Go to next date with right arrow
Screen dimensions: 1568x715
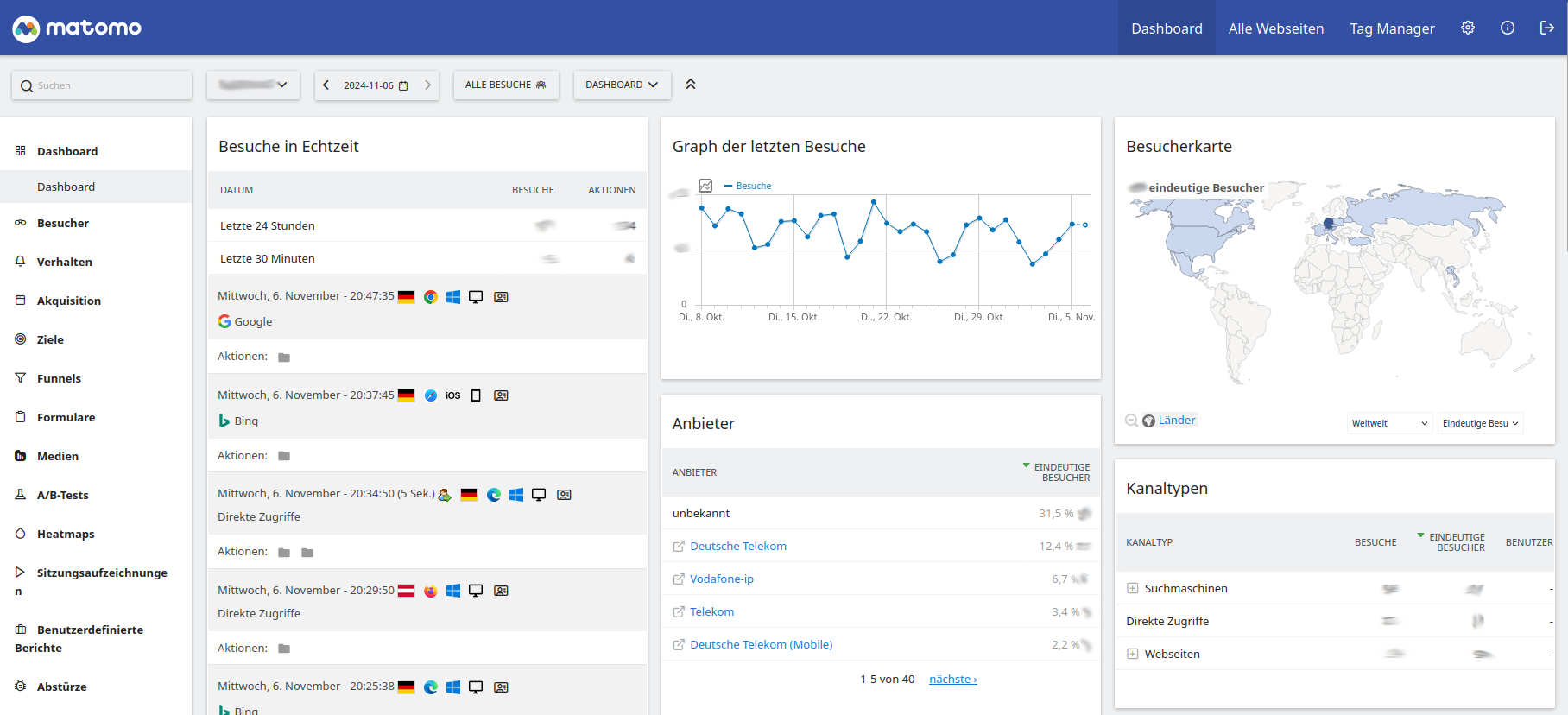tap(427, 85)
